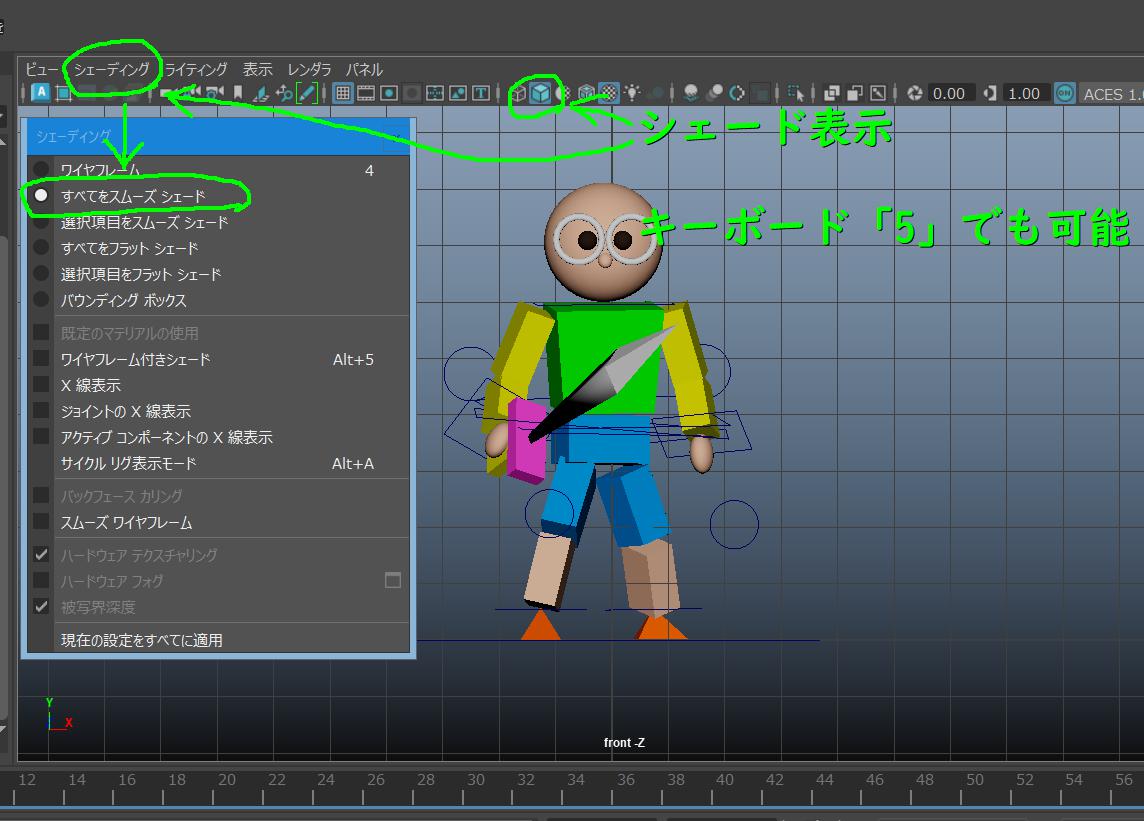This screenshot has height=821, width=1144.
Task: Open the ACES view transform dropdown
Action: [1110, 93]
